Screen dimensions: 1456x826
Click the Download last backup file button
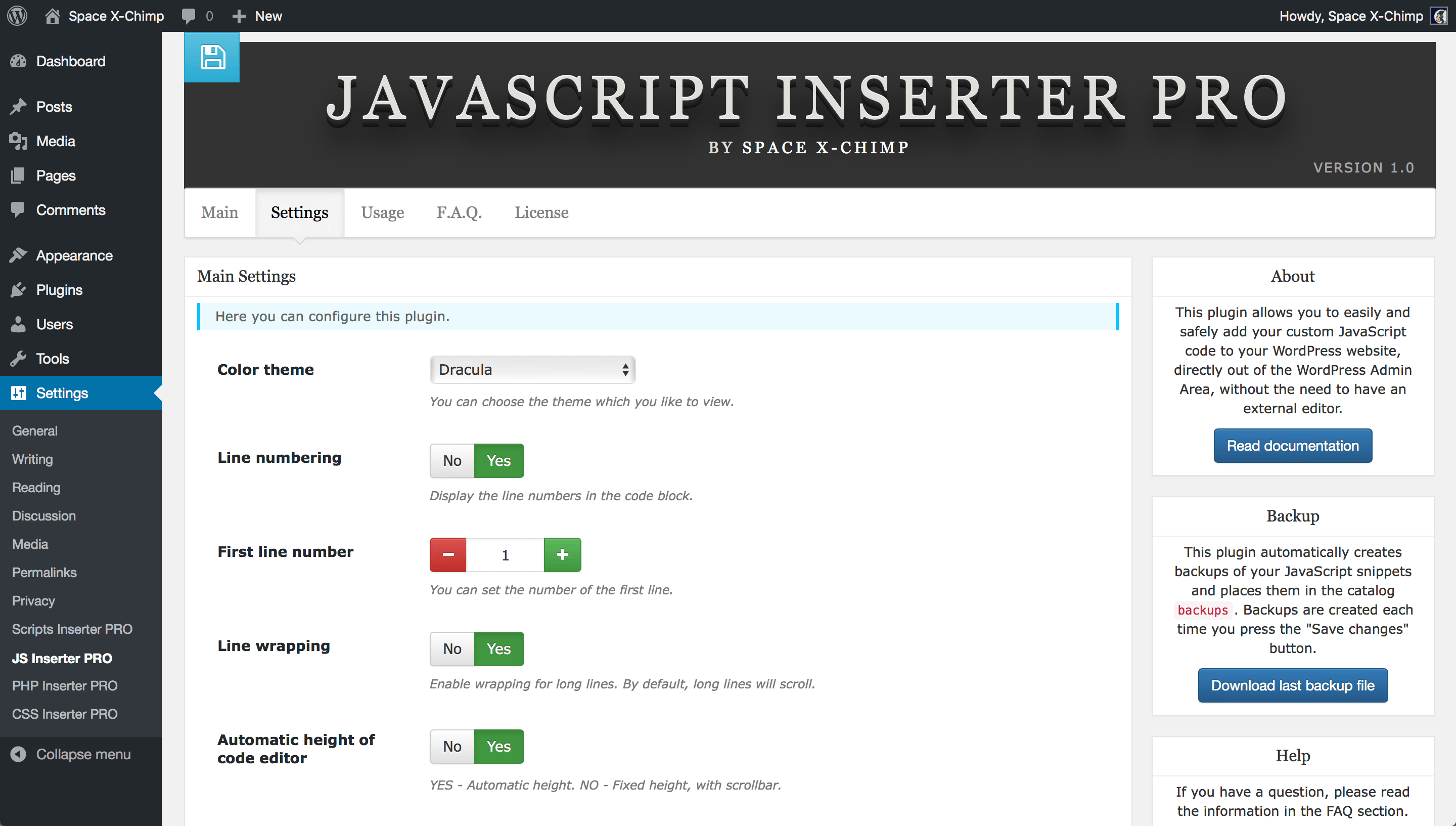1292,686
